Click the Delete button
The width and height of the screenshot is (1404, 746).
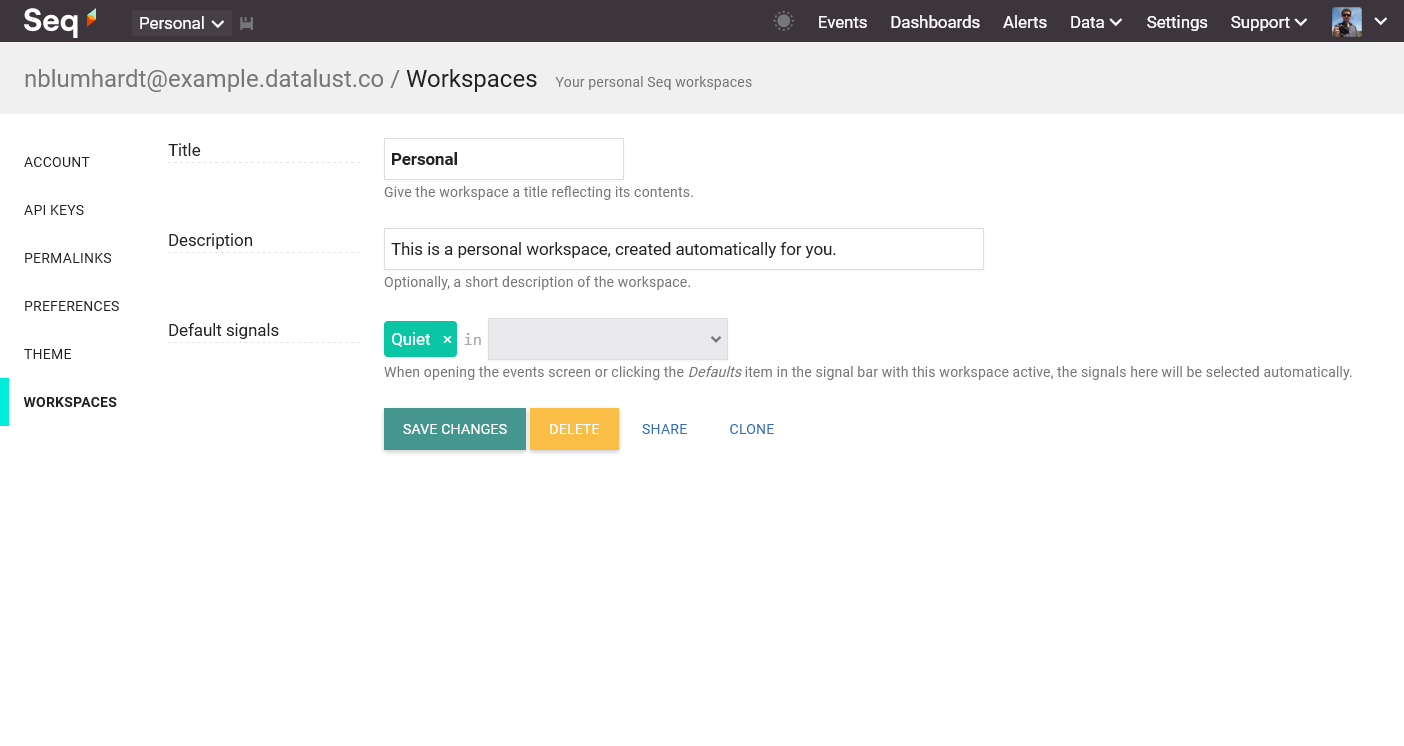tap(574, 429)
